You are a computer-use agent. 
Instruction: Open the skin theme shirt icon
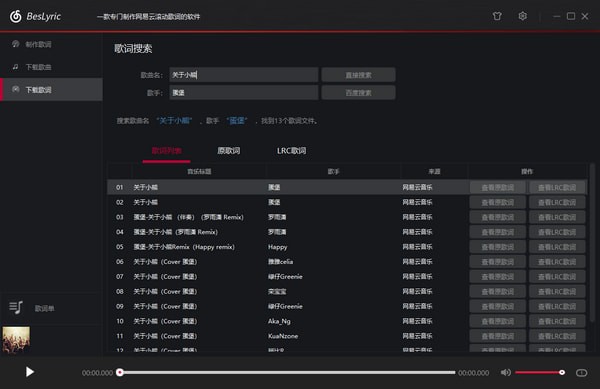click(x=497, y=16)
